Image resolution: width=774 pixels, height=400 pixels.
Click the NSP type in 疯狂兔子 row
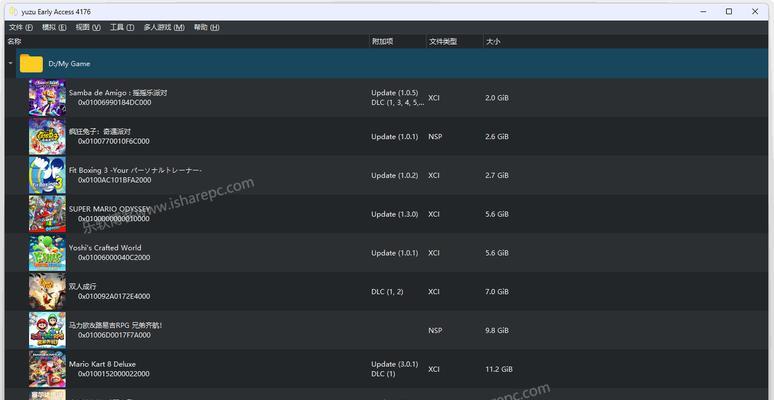click(x=435, y=137)
